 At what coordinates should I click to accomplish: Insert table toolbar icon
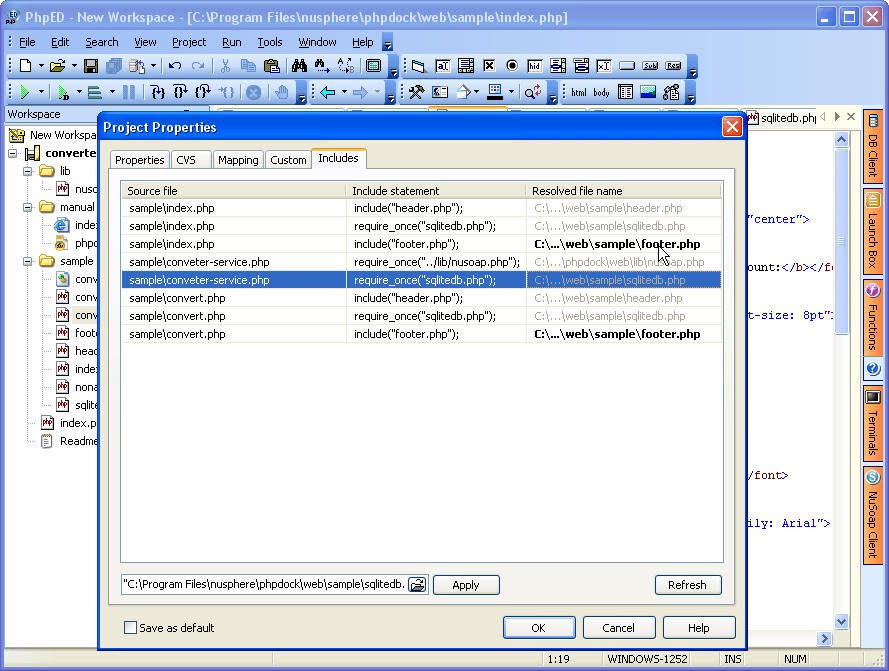pyautogui.click(x=625, y=92)
